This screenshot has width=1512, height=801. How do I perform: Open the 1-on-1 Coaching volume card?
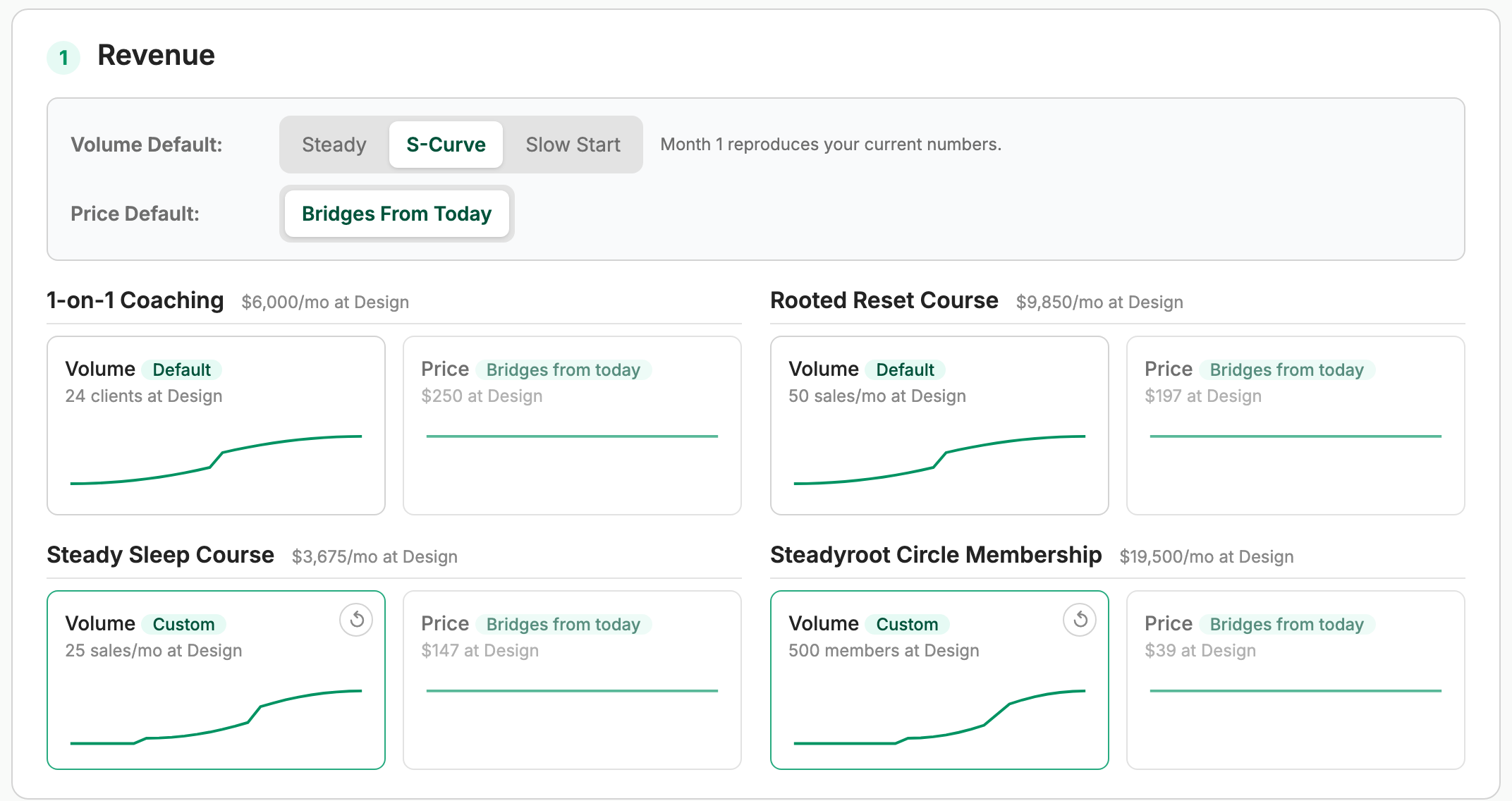216,425
